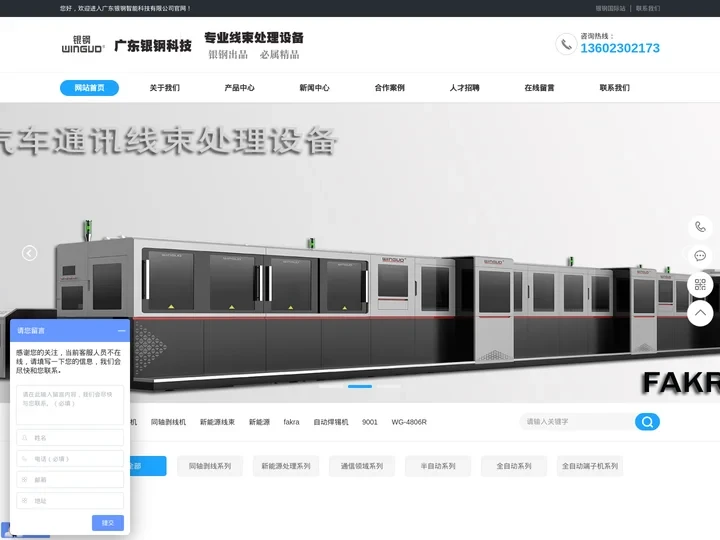Focus the keyword search input field
Screen dimensions: 720x540
[578, 422]
